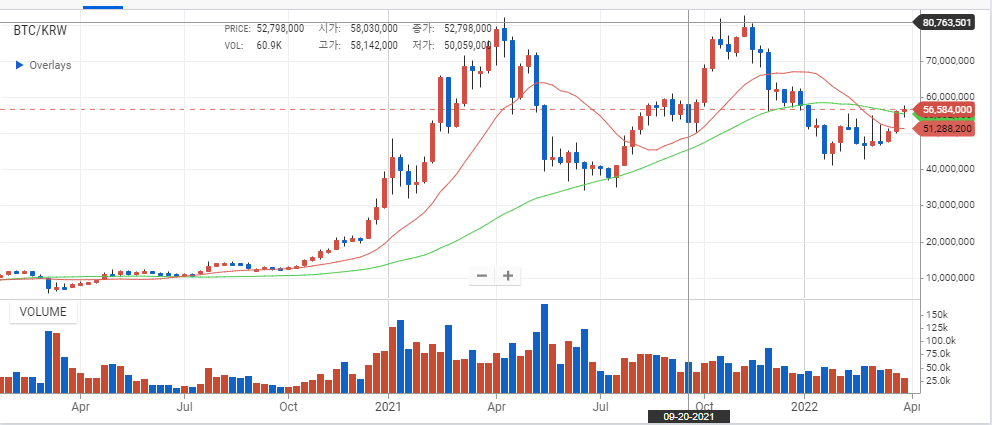992x425 pixels.
Task: Click the 시가 value 58,030,000
Action: 373,28
